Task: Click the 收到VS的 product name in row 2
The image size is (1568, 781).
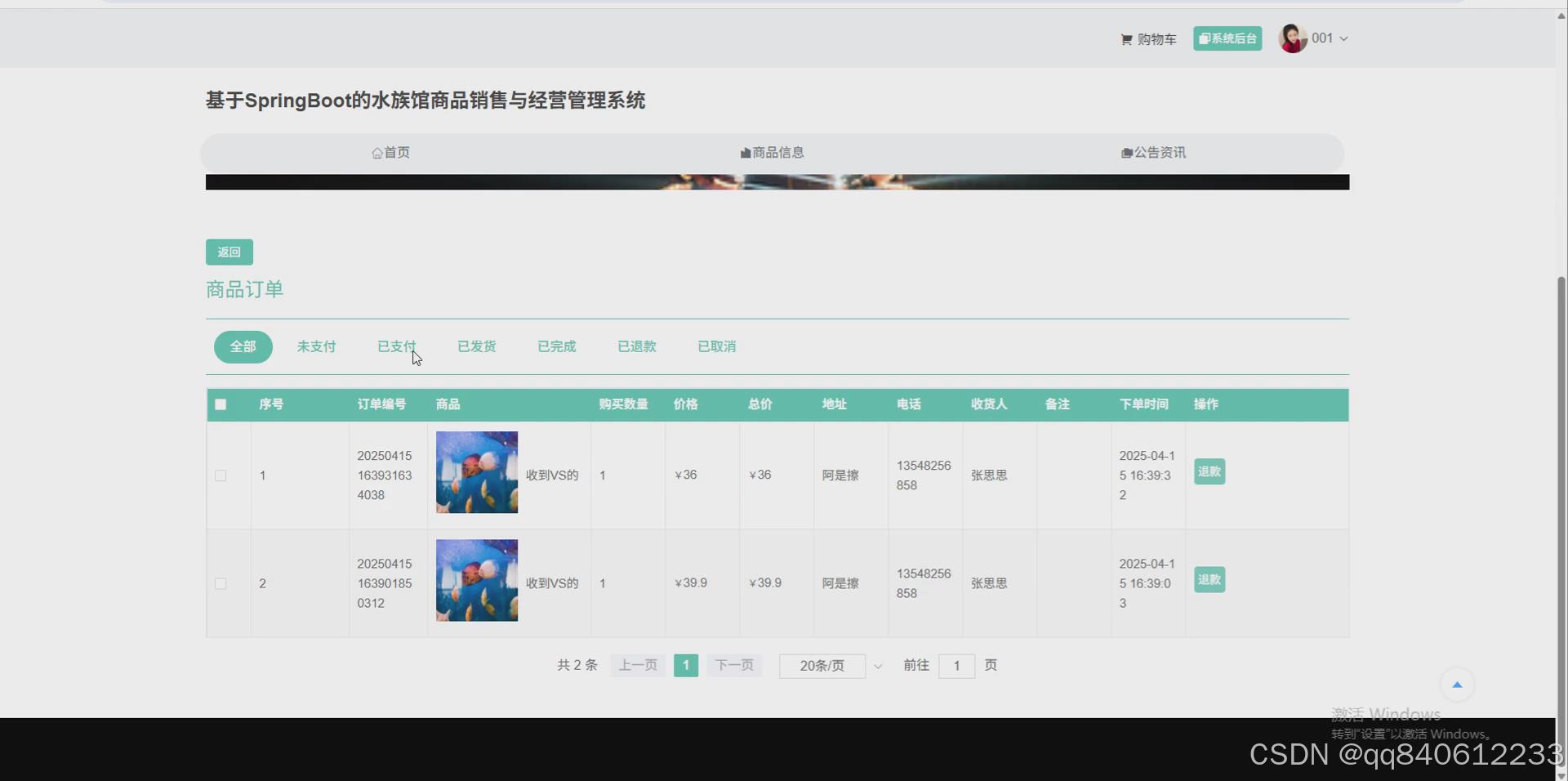Action: point(552,583)
